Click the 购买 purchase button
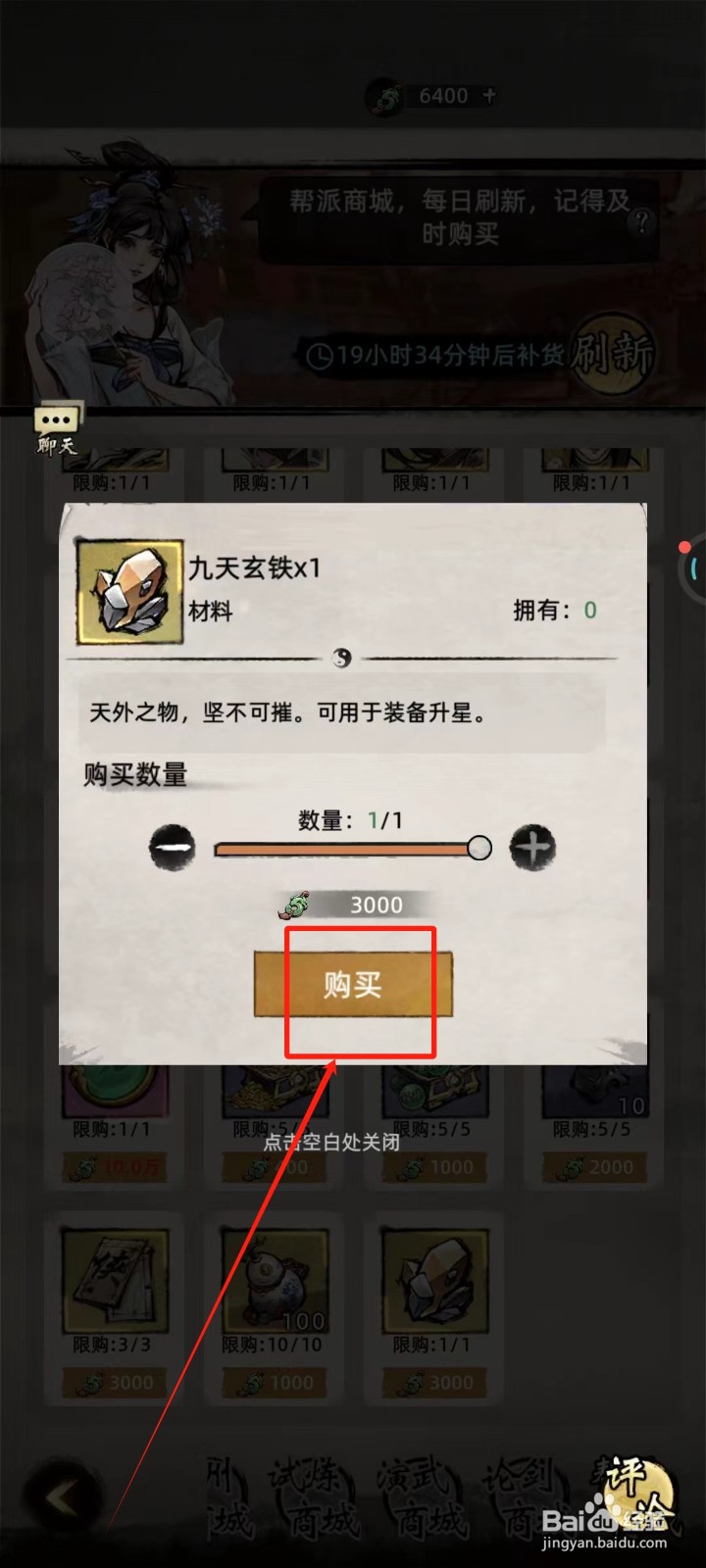The width and height of the screenshot is (706, 1568). (x=353, y=984)
